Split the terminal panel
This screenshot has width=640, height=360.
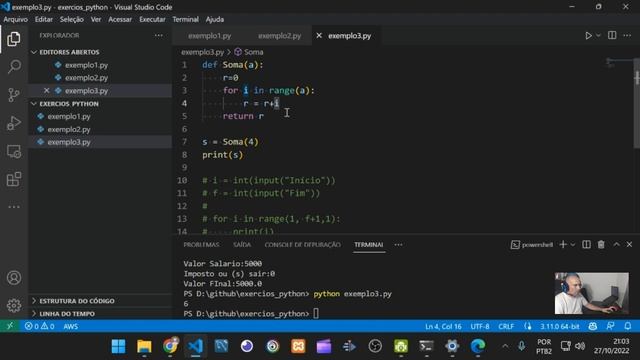click(x=586, y=244)
